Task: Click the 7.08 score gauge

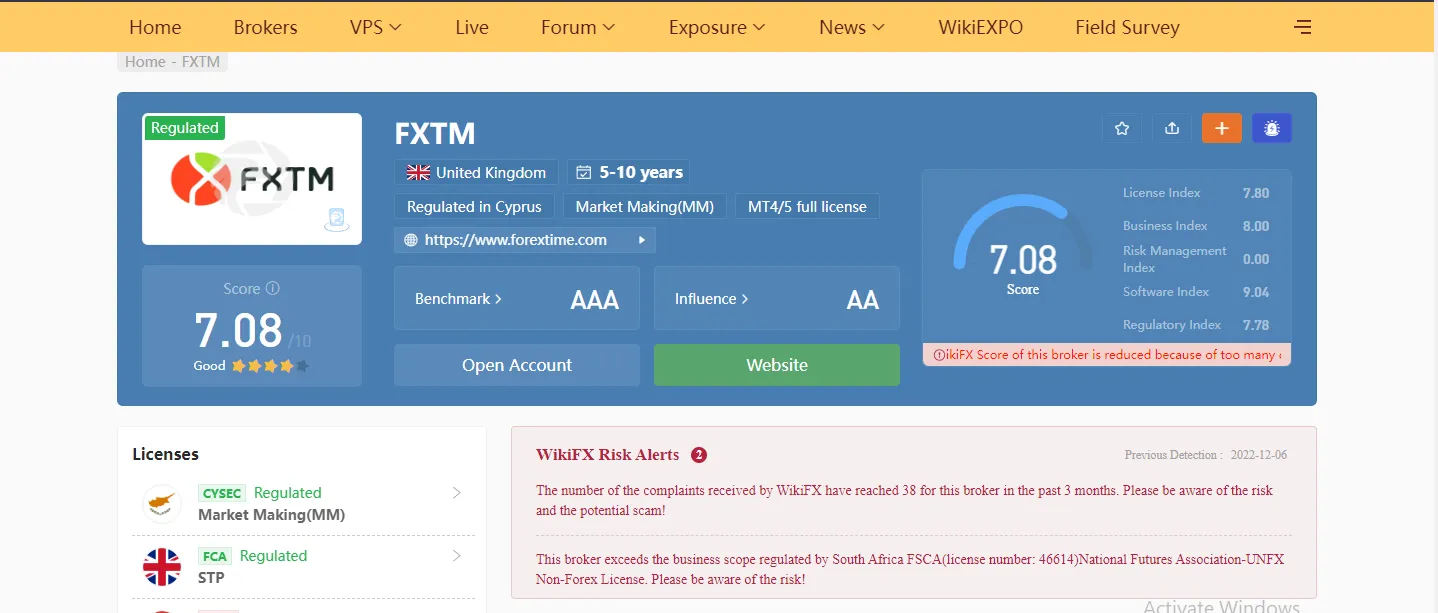Action: (x=1022, y=245)
